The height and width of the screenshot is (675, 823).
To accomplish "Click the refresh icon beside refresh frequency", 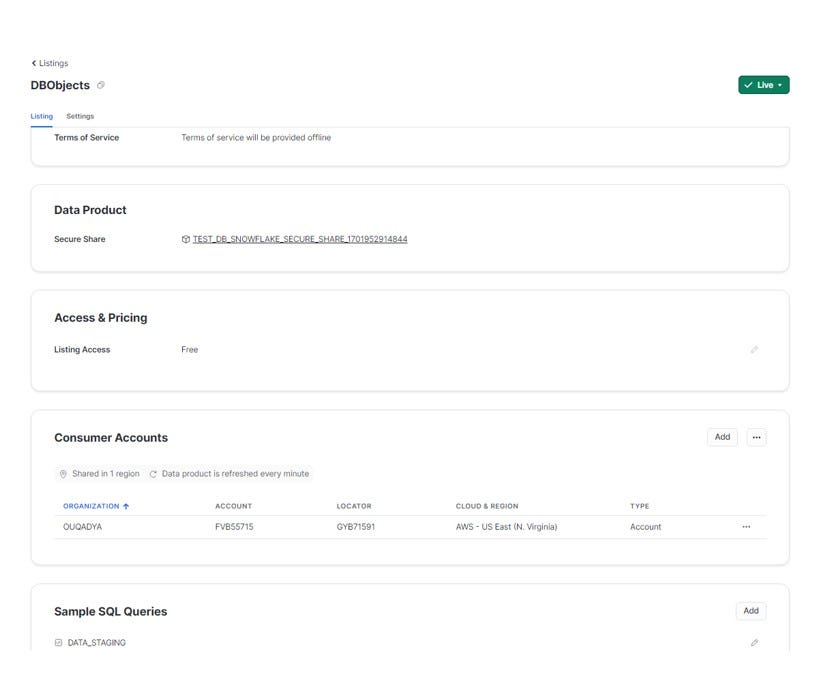I will point(153,474).
